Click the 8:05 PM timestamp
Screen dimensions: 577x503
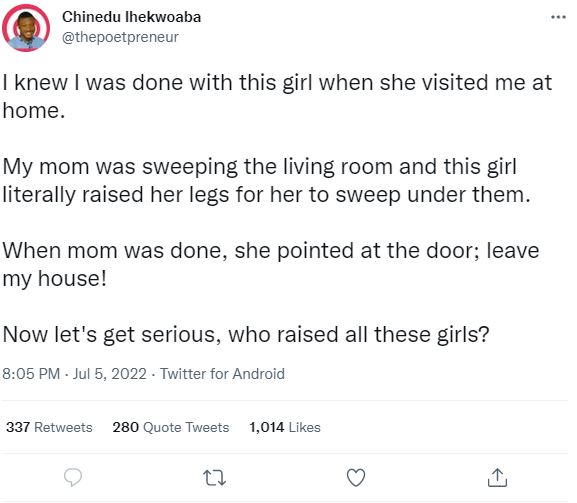click(31, 374)
